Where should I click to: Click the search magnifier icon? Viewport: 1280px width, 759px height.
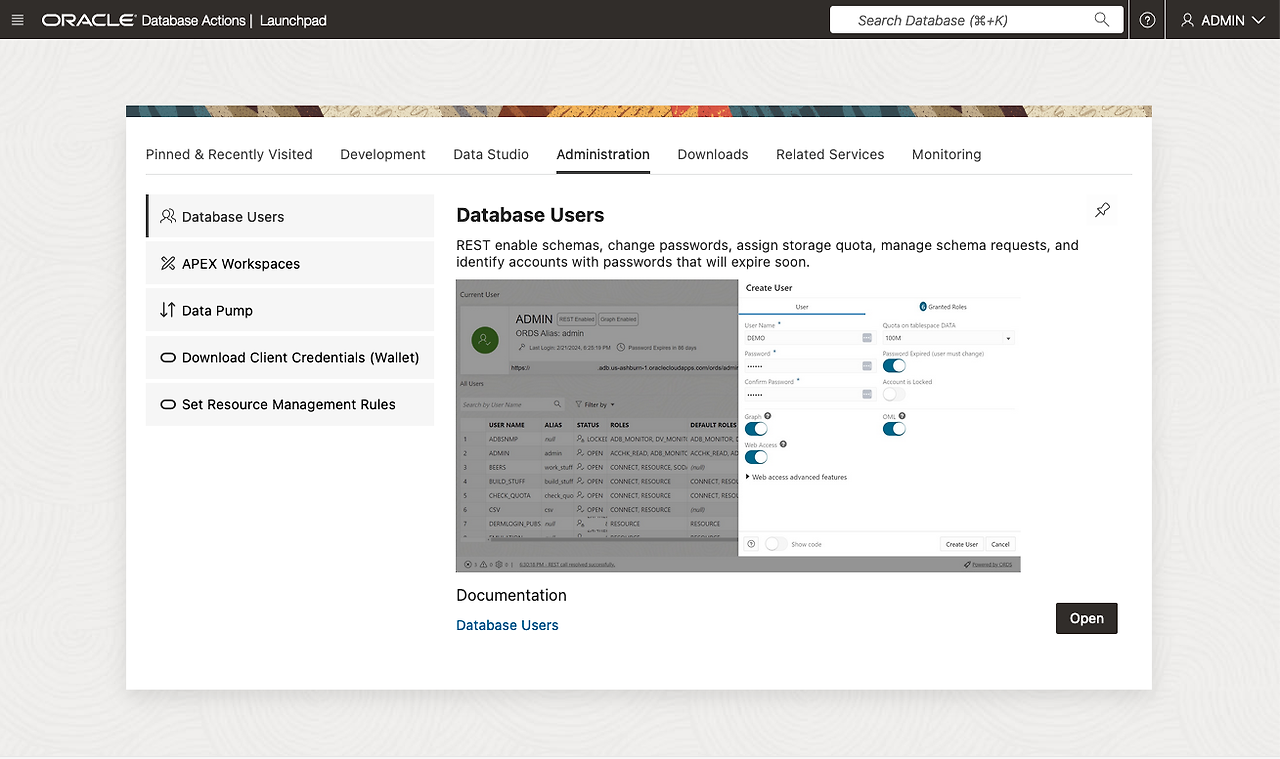pyautogui.click(x=1102, y=20)
